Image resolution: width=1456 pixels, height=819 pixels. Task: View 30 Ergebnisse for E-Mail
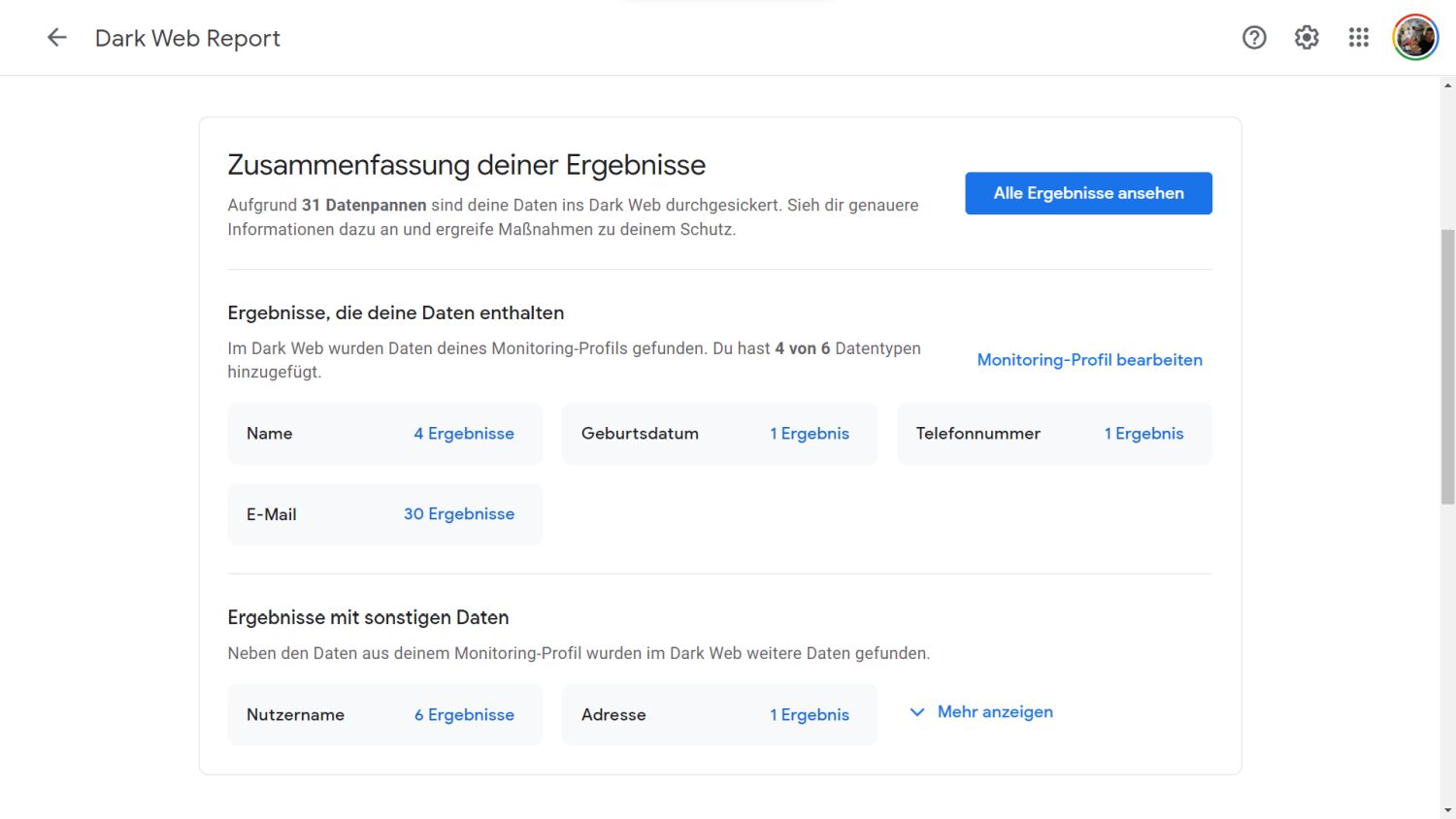(459, 514)
